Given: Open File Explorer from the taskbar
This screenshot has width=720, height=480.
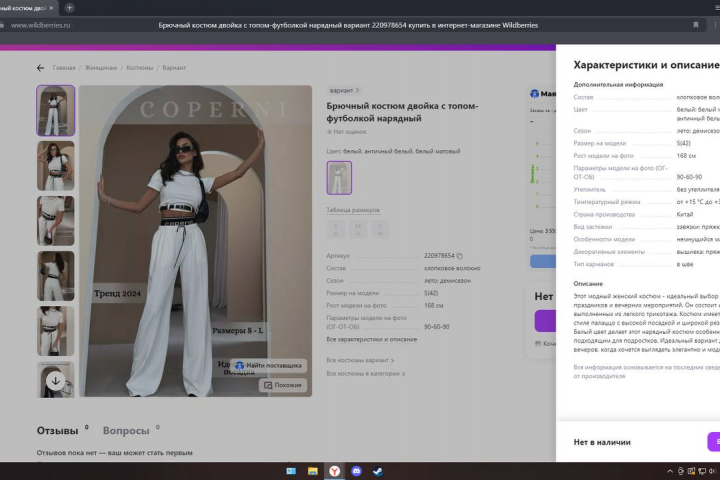Looking at the screenshot, I should coord(313,471).
